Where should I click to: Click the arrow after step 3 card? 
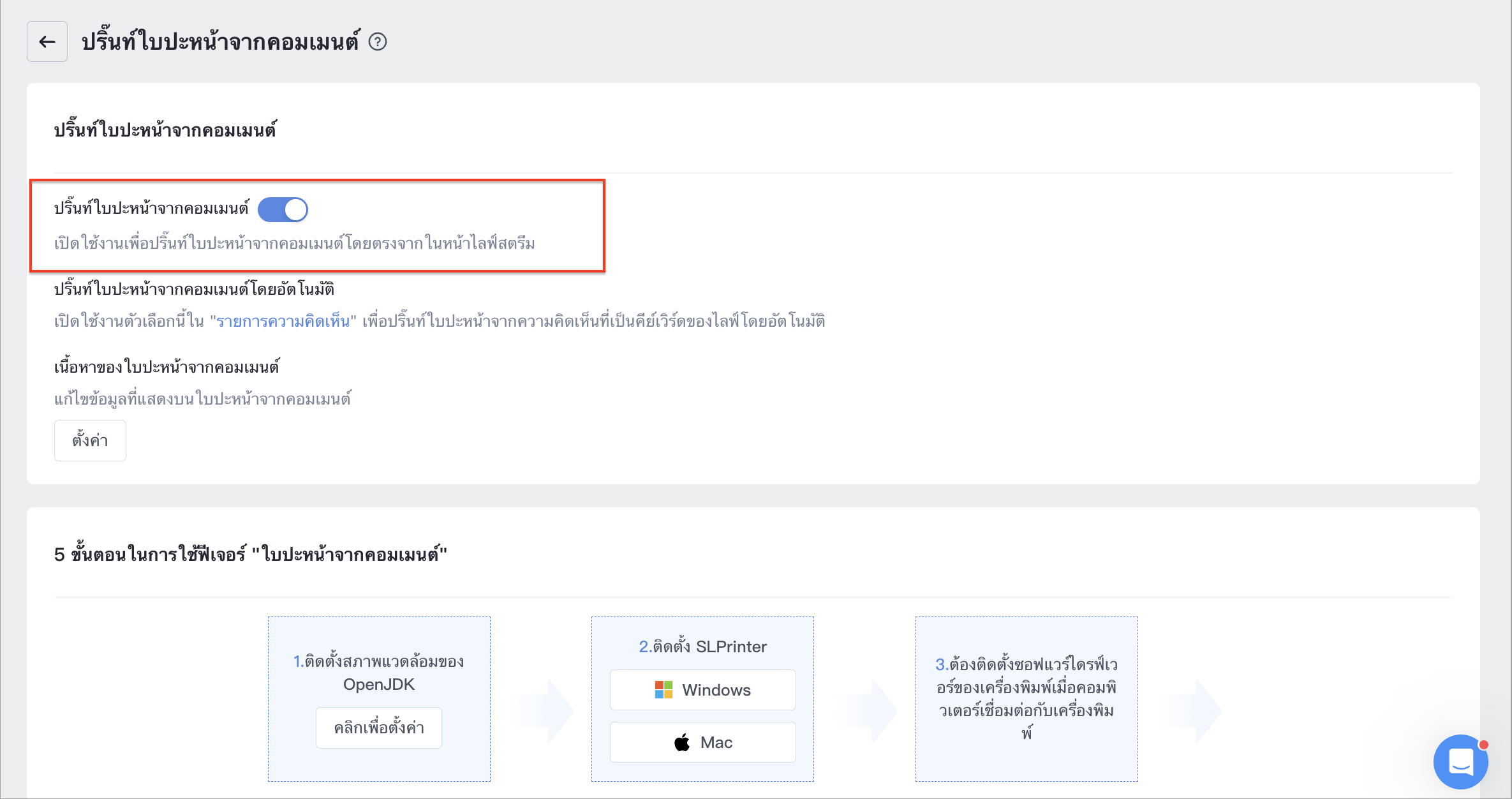click(x=1190, y=710)
